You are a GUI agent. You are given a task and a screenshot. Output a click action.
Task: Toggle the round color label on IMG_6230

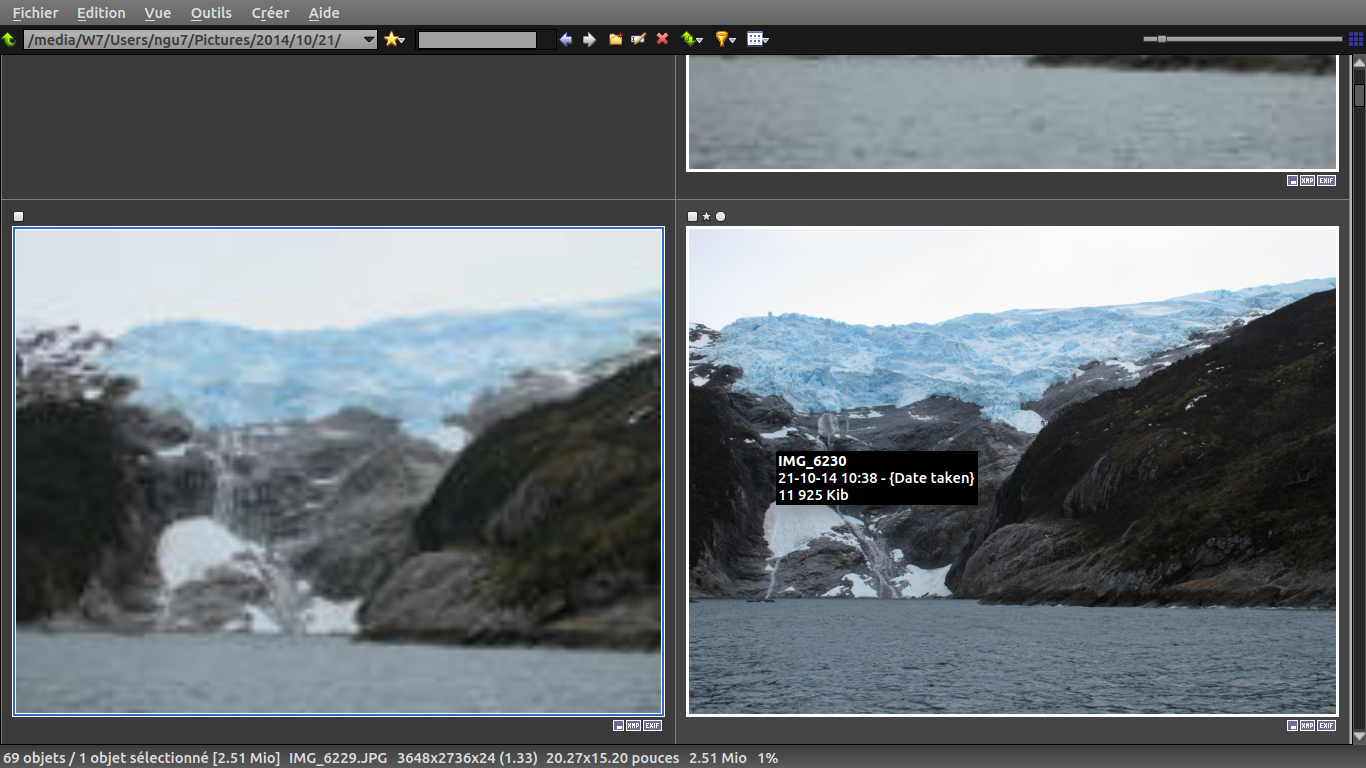(721, 216)
